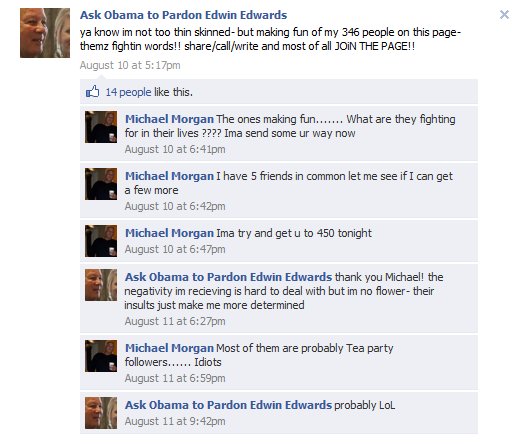
Task: Open the August 10 at 5:17pm post timestamp
Action: pyautogui.click(x=130, y=65)
